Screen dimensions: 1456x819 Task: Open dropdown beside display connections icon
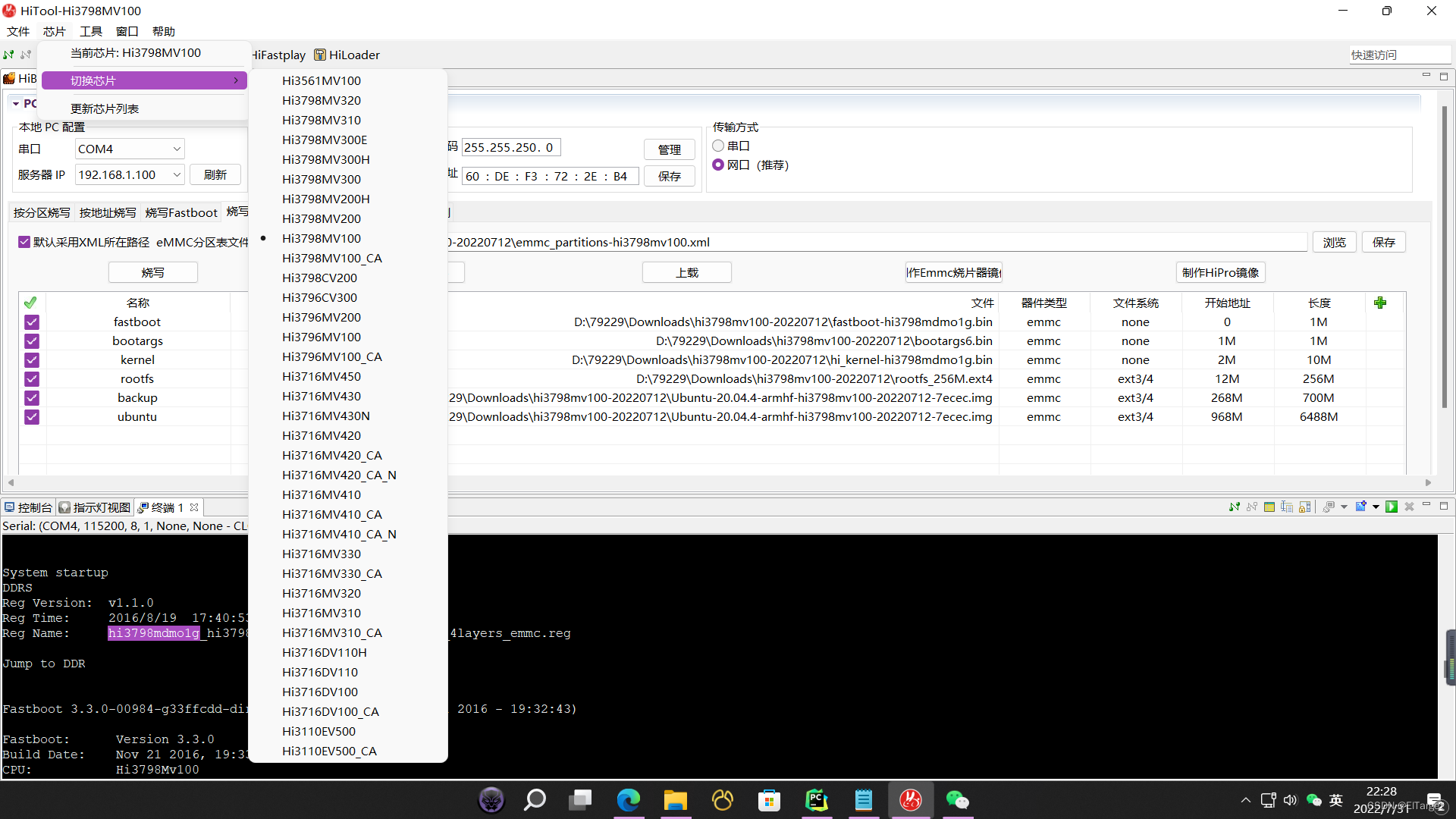[x=1344, y=507]
